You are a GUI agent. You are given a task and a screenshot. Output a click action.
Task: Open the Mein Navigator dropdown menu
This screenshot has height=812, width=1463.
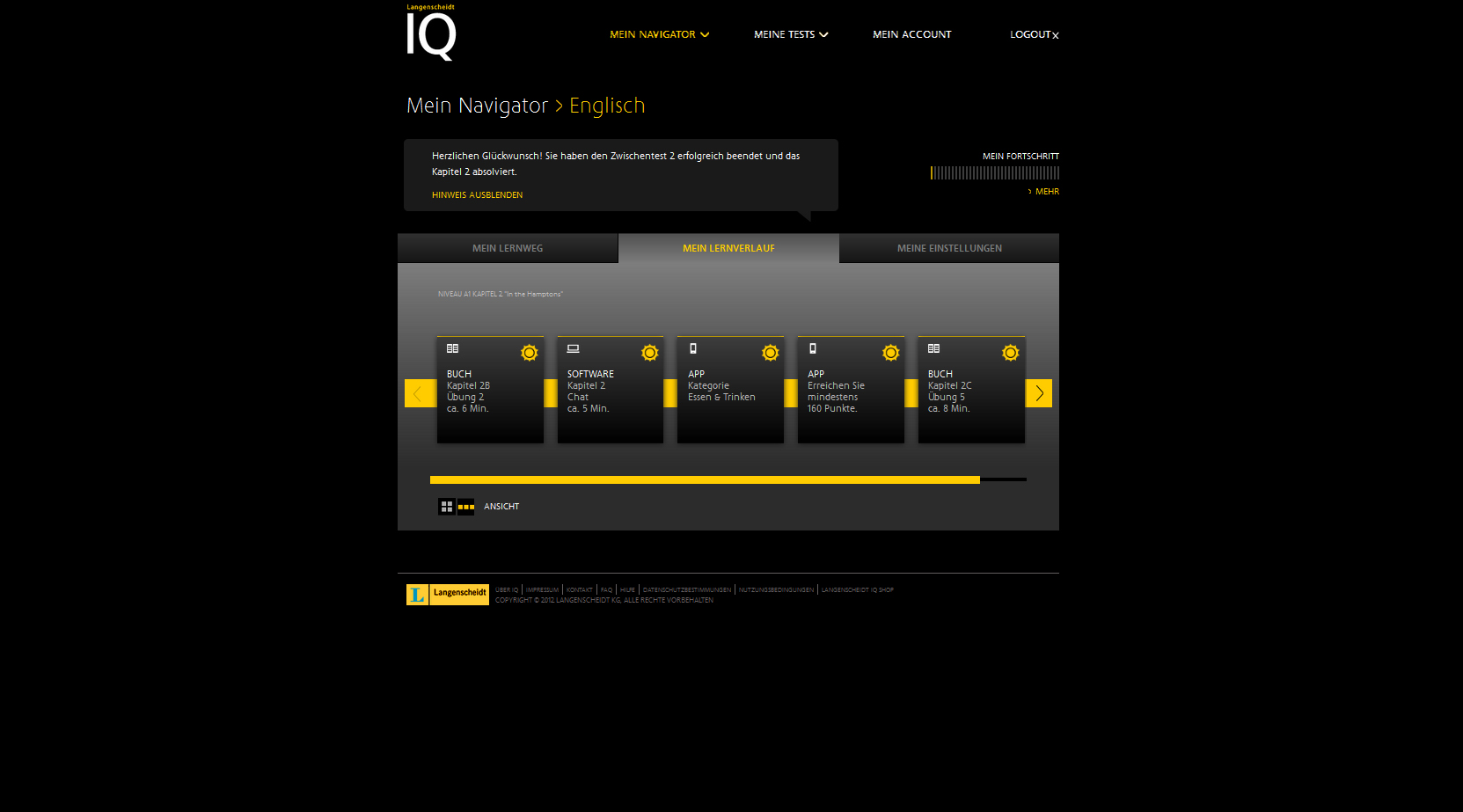(x=659, y=34)
